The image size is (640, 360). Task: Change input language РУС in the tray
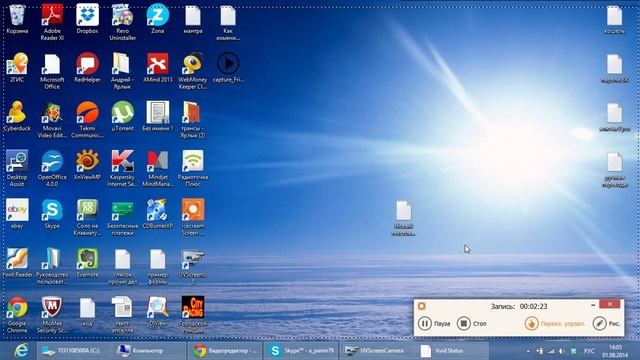coord(589,351)
